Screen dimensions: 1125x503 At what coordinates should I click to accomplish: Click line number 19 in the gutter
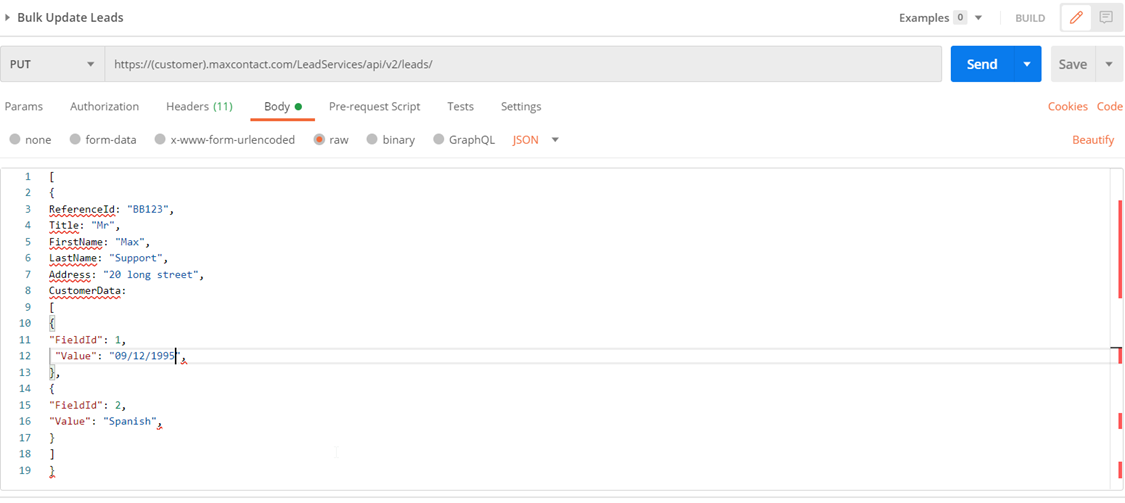click(25, 470)
